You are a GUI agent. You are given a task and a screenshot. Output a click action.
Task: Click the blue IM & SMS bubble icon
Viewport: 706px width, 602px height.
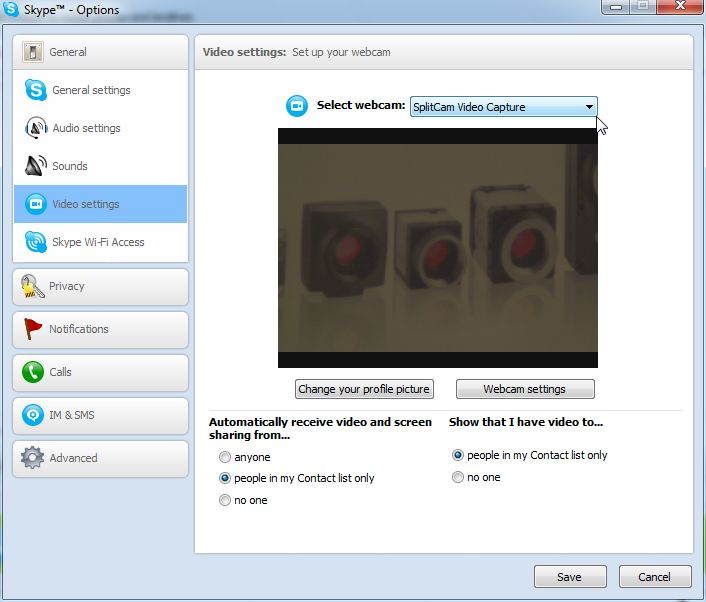(33, 415)
